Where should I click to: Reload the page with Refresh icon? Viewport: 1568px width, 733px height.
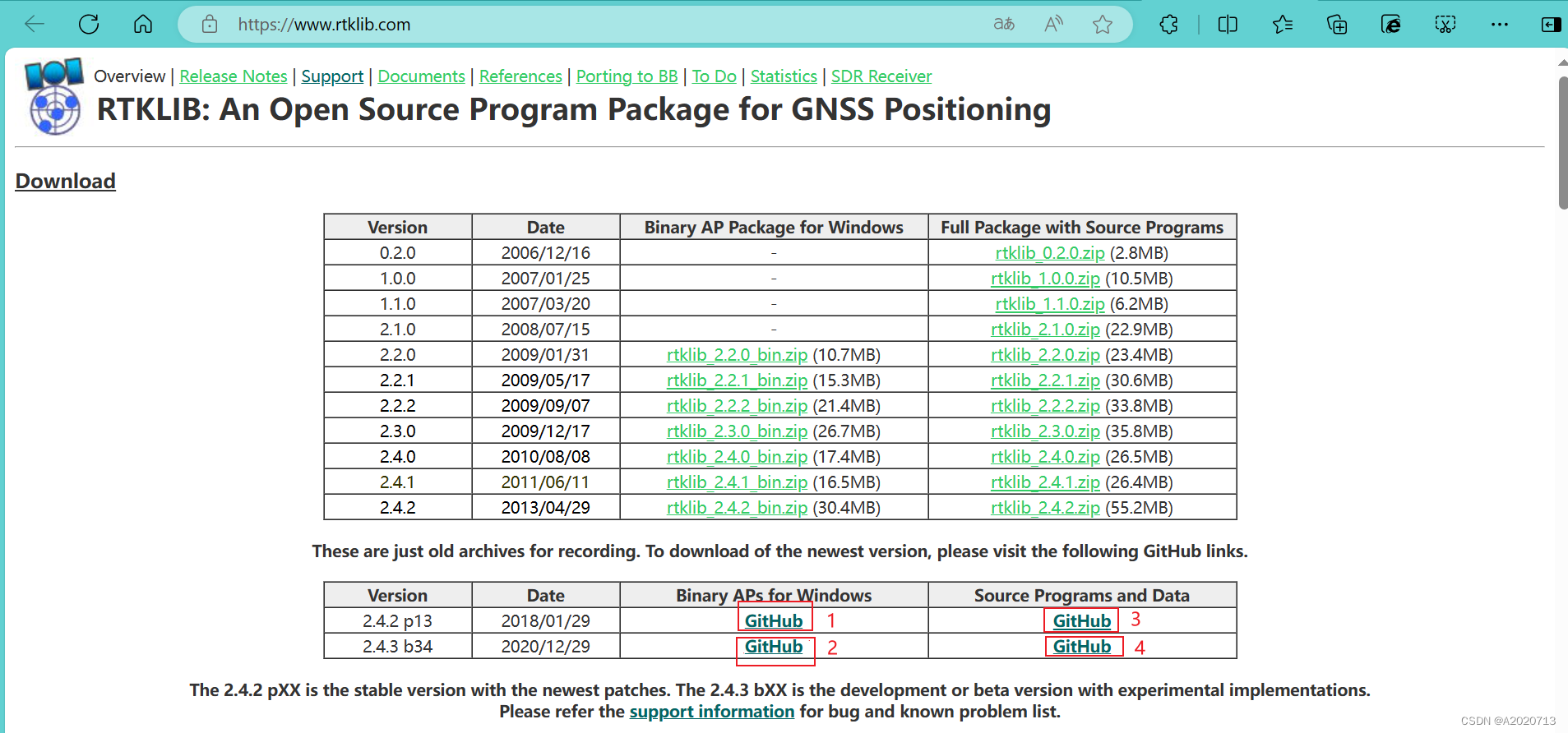click(89, 24)
